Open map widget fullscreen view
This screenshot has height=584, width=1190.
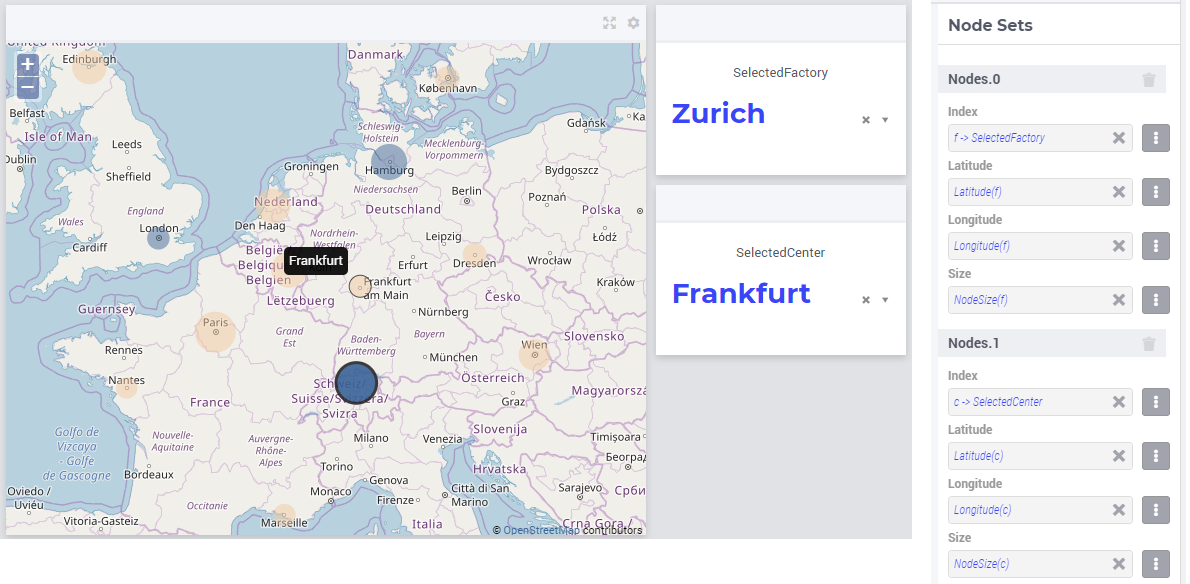[609, 24]
